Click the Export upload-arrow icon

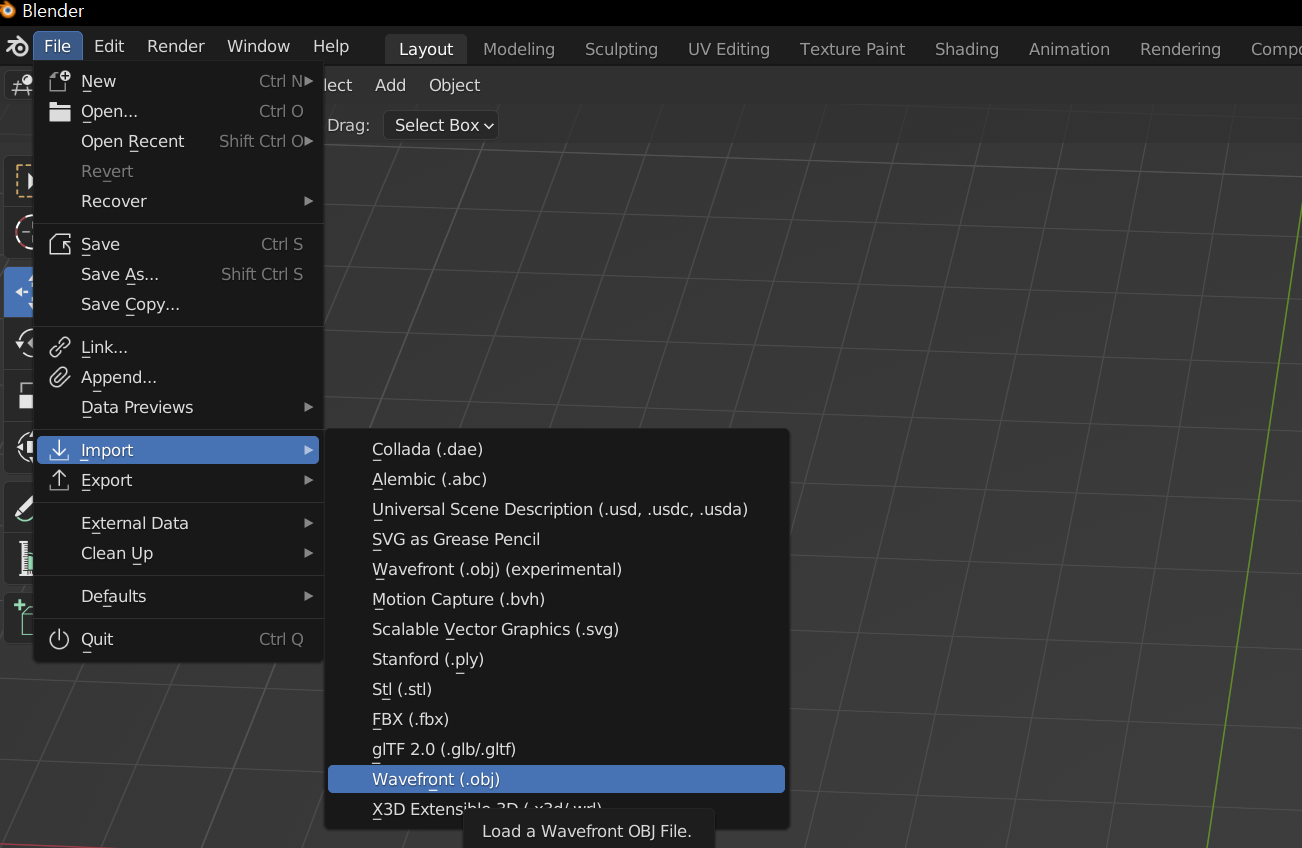coord(60,480)
